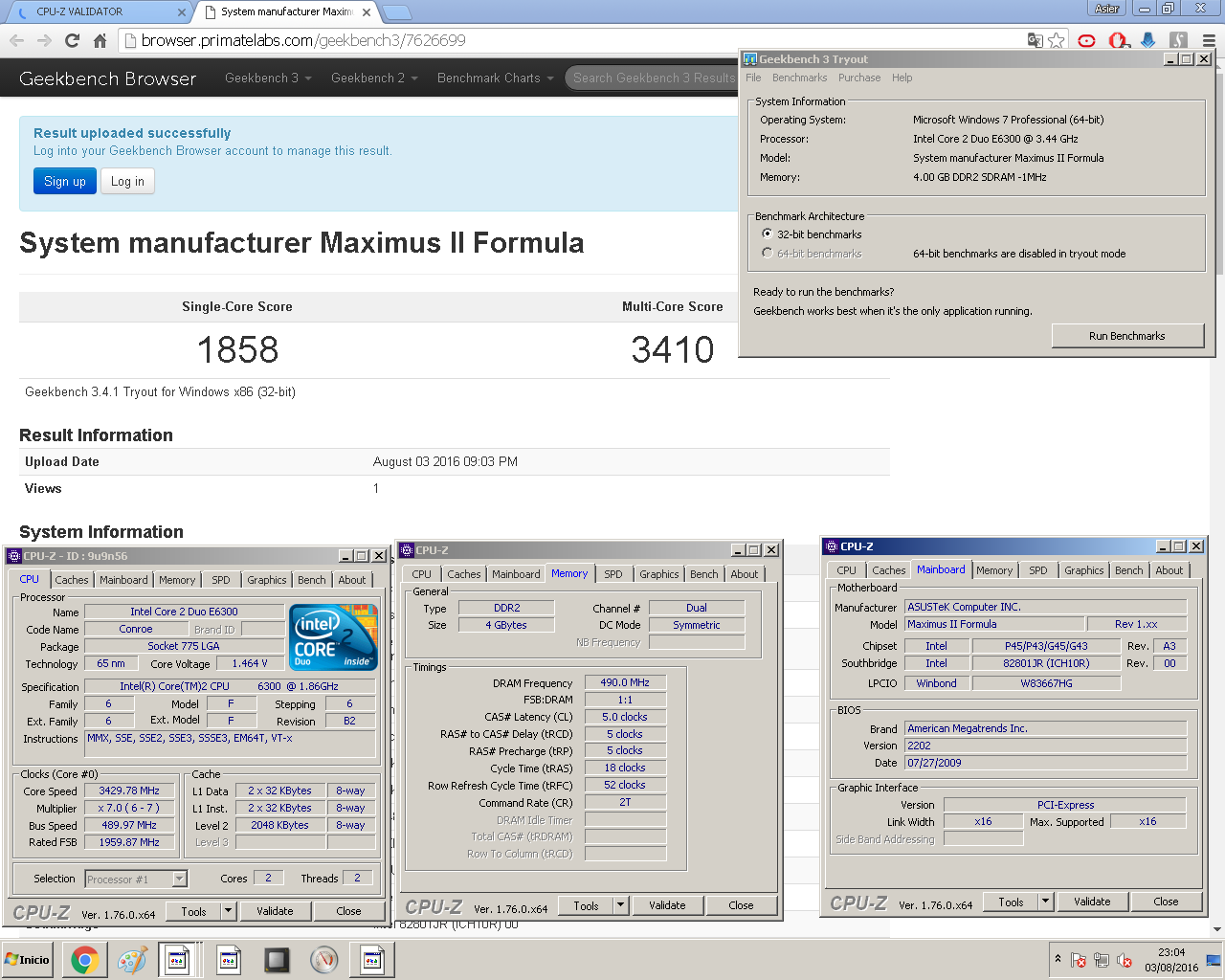Click the browser forward arrow
Viewport: 1225px width, 980px height.
point(44,40)
